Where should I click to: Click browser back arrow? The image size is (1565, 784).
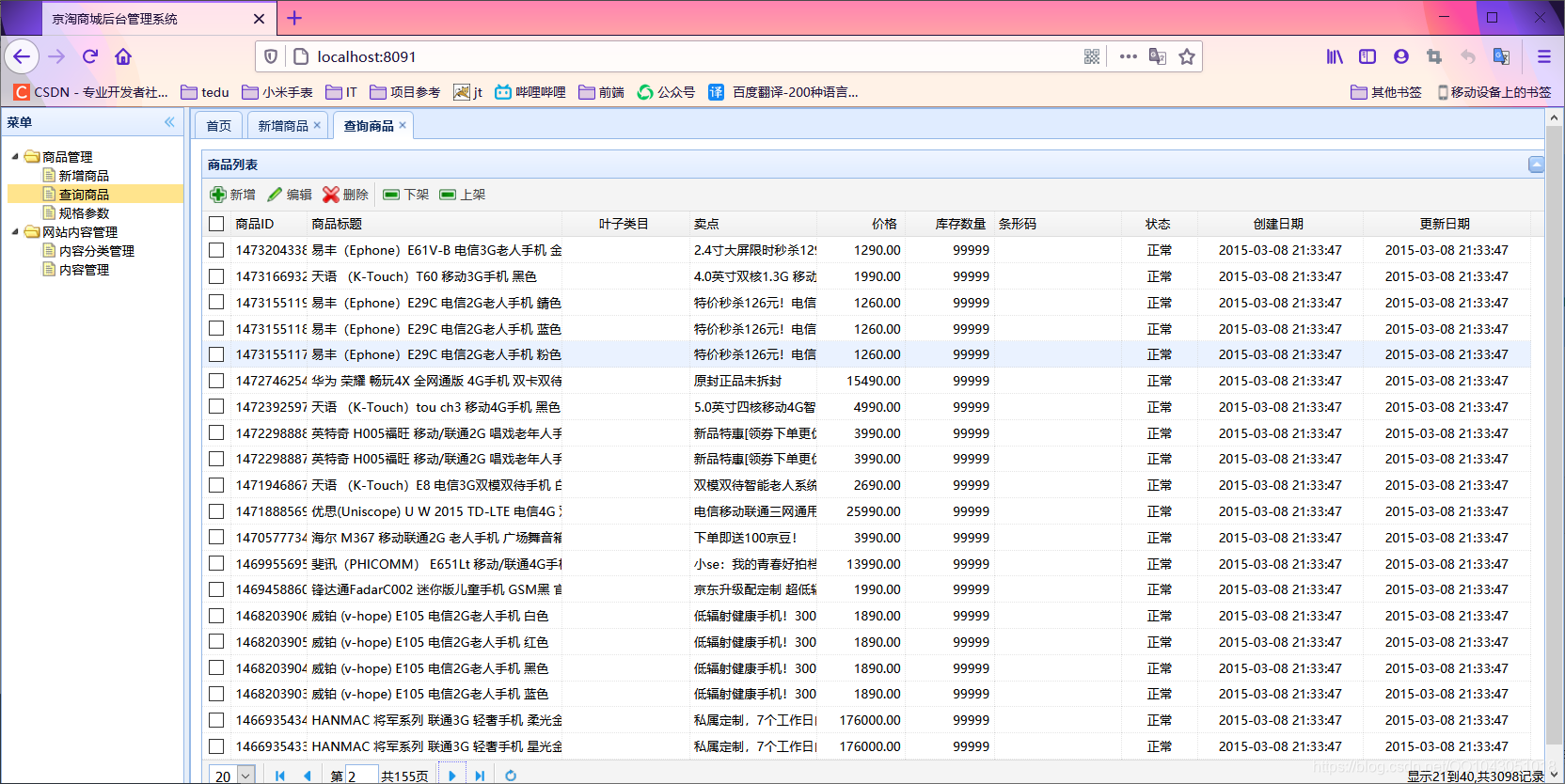22,56
